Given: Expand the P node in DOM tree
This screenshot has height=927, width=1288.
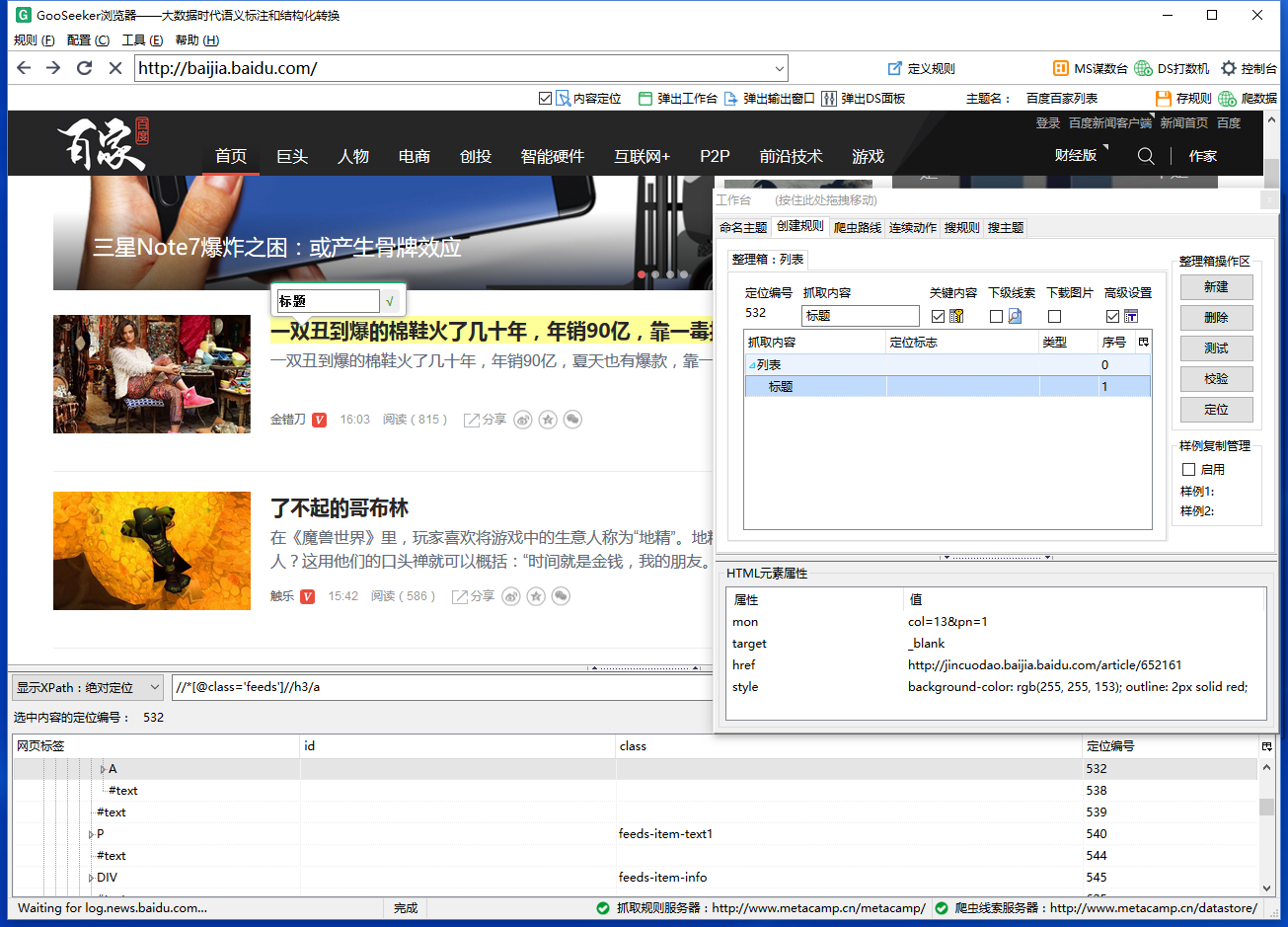Looking at the screenshot, I should (91, 834).
